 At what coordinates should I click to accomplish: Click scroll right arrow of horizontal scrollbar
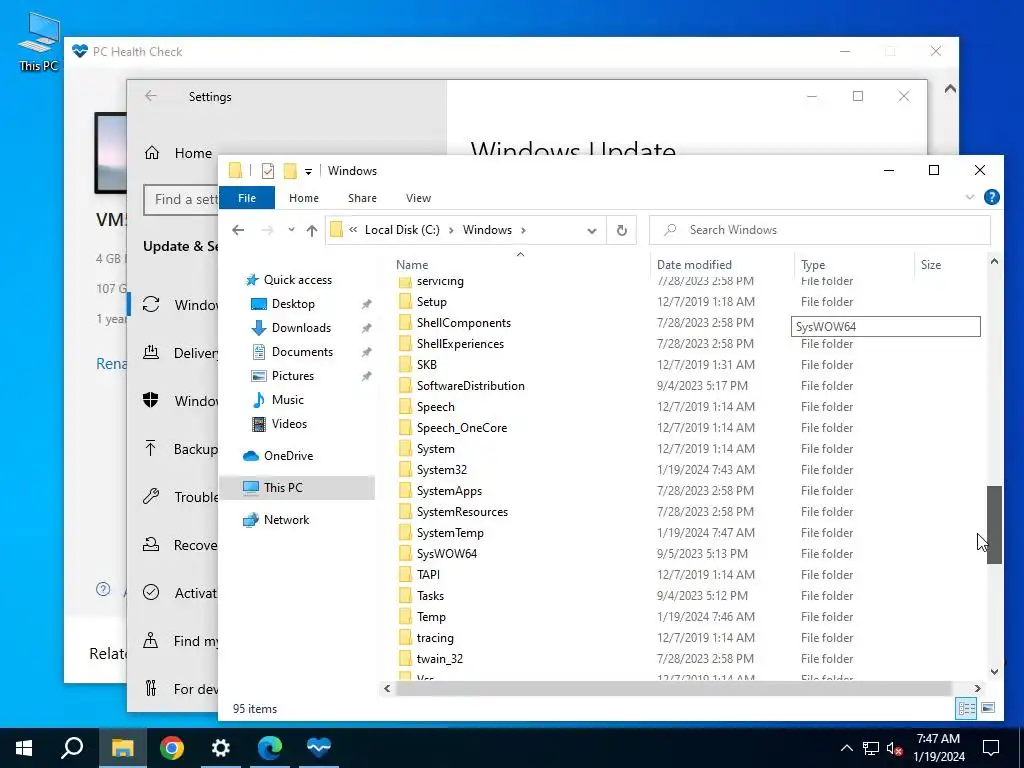coord(977,688)
